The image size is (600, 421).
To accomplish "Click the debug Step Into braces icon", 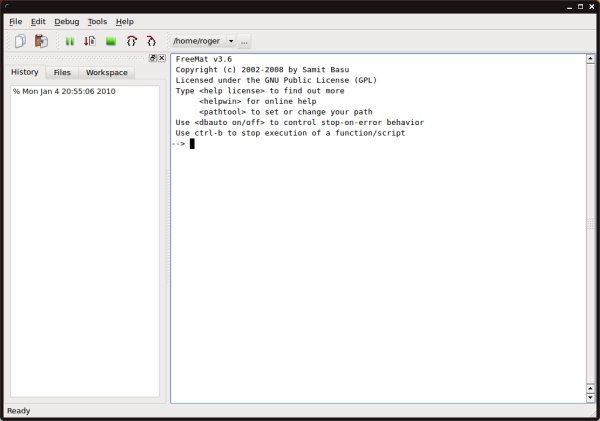I will pos(151,41).
